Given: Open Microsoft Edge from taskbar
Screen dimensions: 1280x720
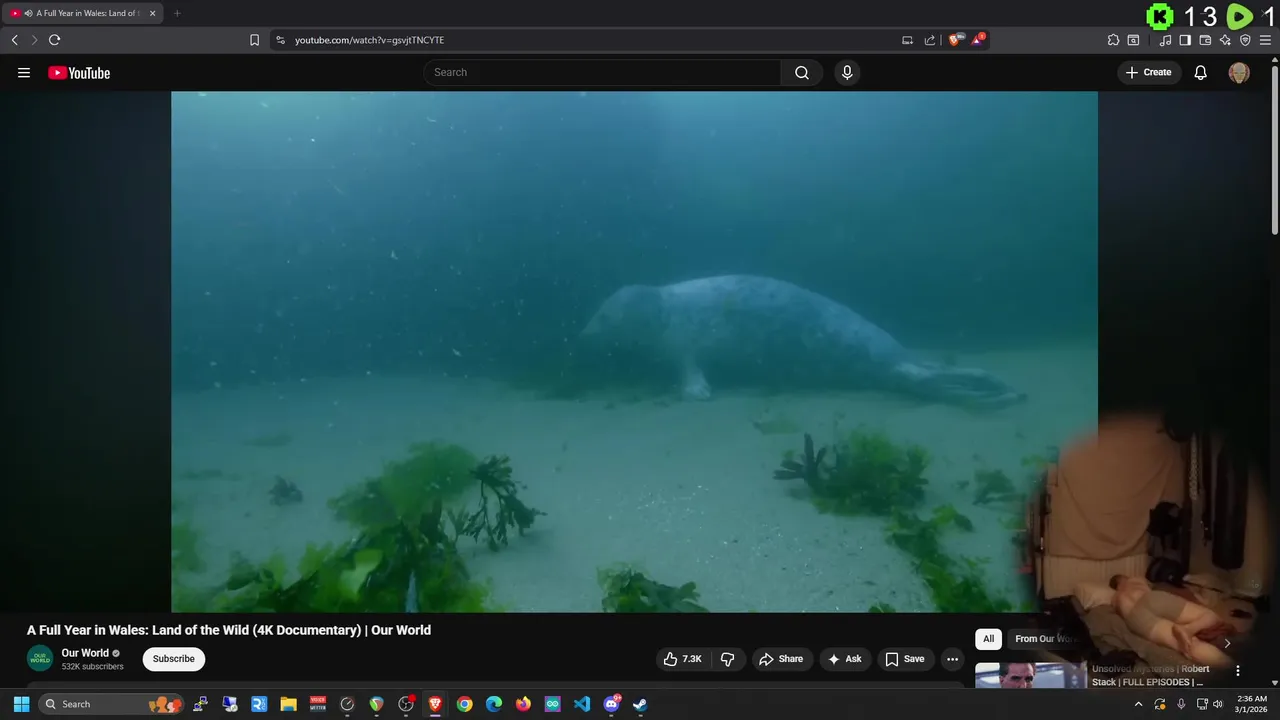Looking at the screenshot, I should coord(494,704).
